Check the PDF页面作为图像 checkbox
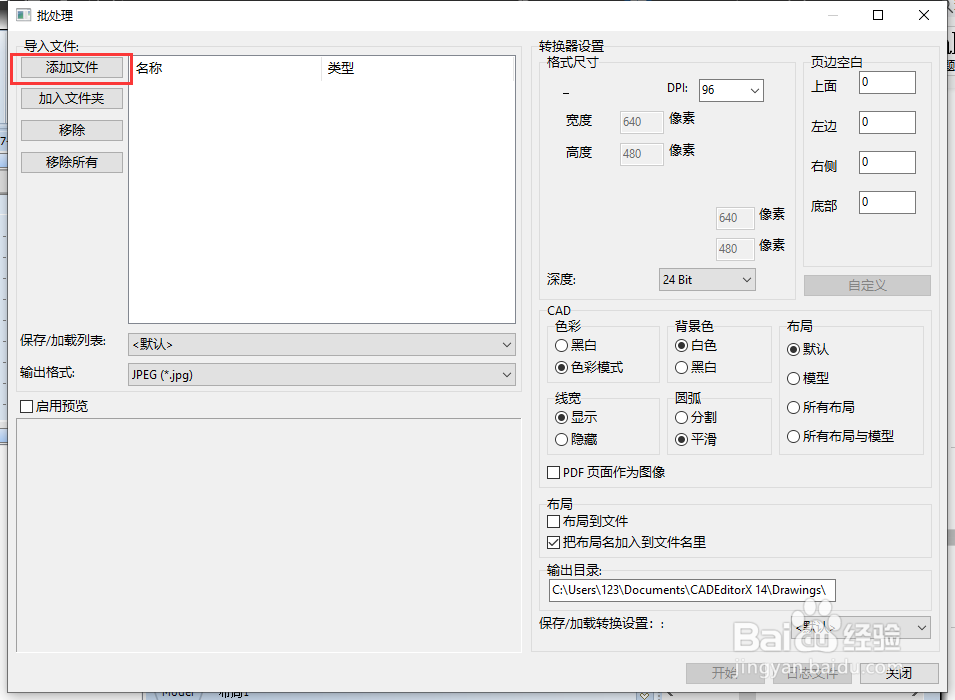 [x=551, y=472]
